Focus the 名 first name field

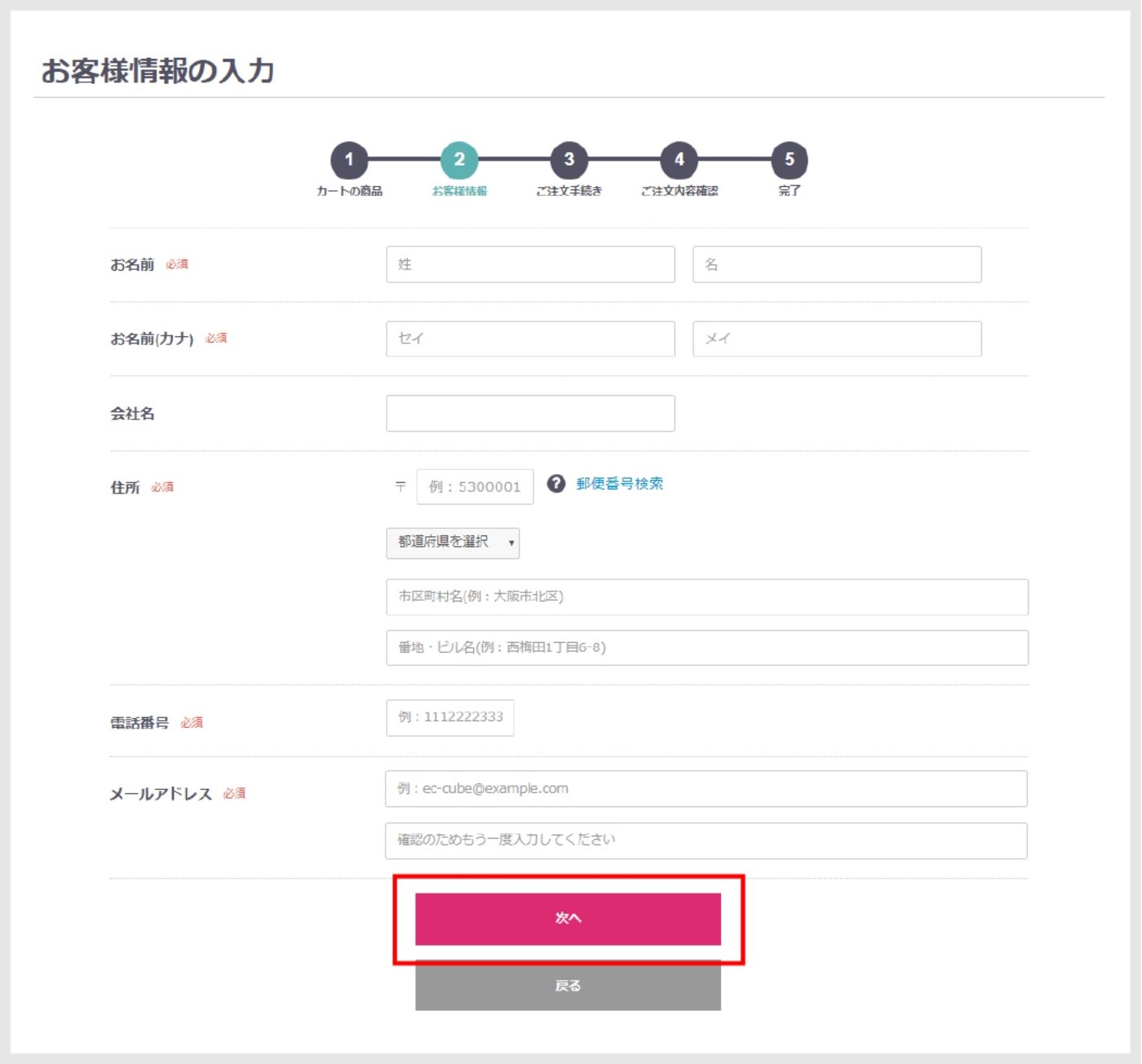[x=837, y=264]
